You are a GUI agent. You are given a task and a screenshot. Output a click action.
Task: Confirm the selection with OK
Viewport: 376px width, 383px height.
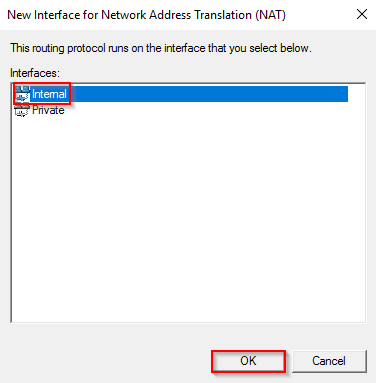pos(248,361)
